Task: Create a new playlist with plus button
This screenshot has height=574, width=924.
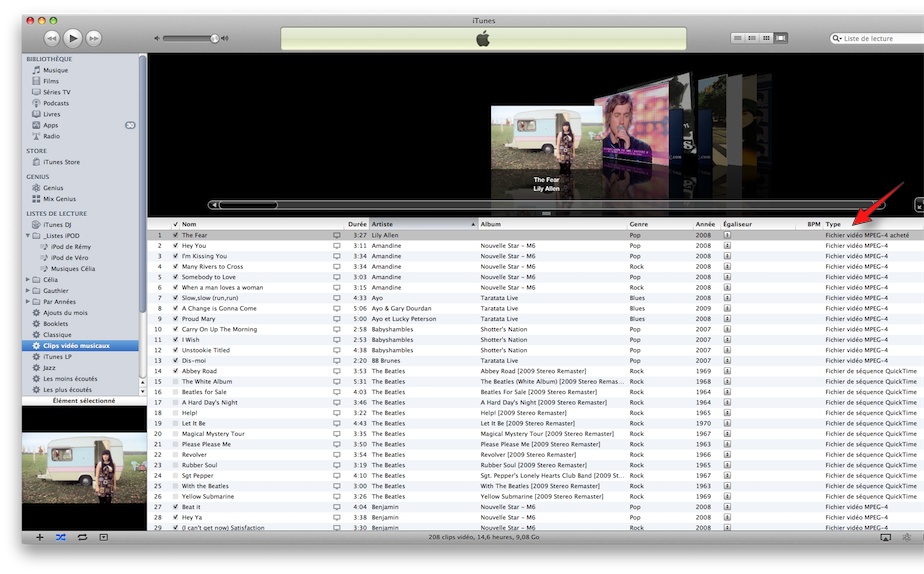Action: click(x=40, y=538)
